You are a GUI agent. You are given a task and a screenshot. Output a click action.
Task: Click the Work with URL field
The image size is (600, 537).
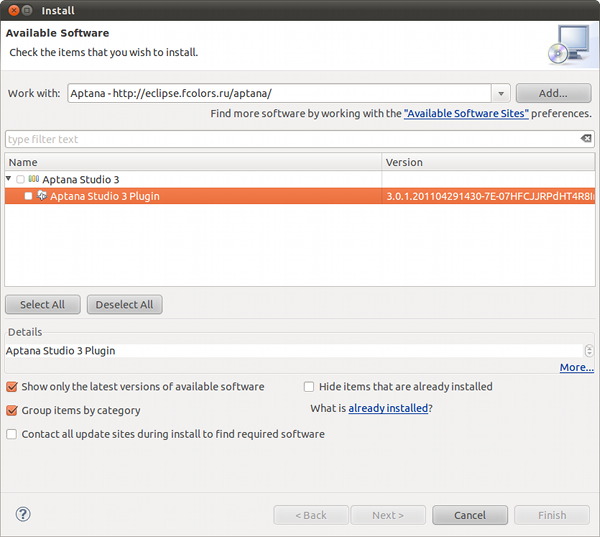279,93
